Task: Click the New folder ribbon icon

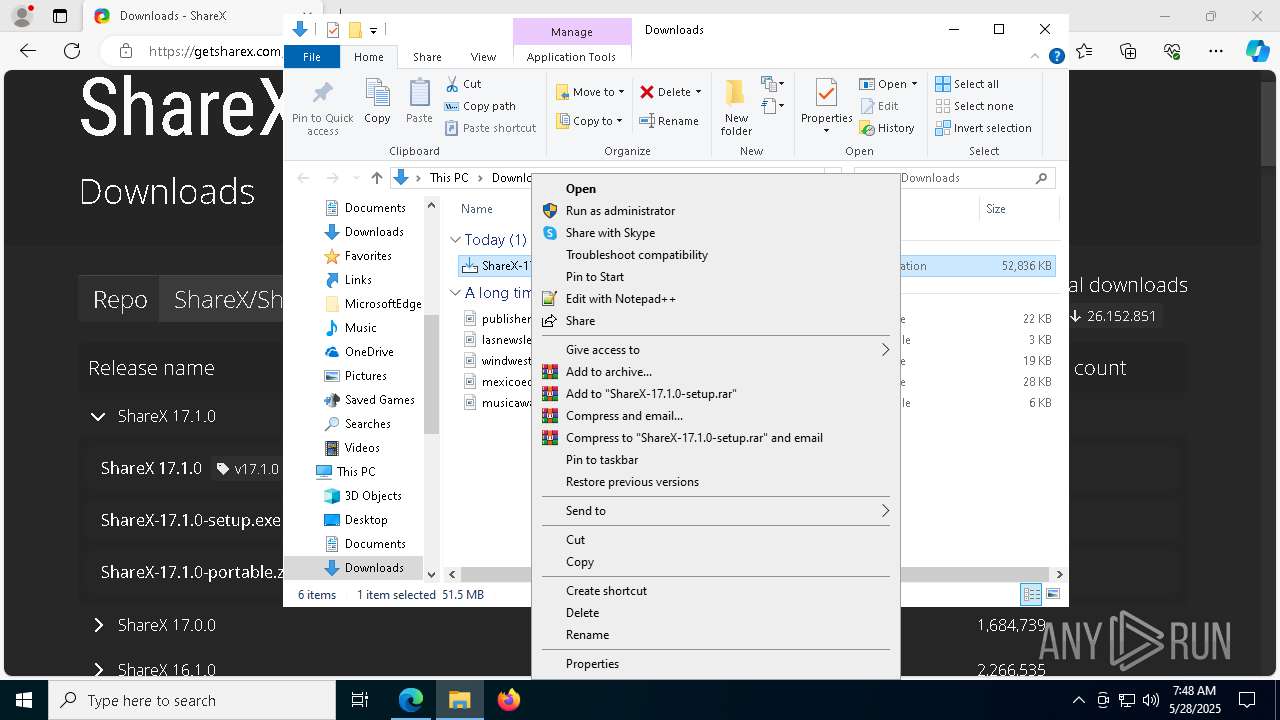Action: [x=735, y=94]
